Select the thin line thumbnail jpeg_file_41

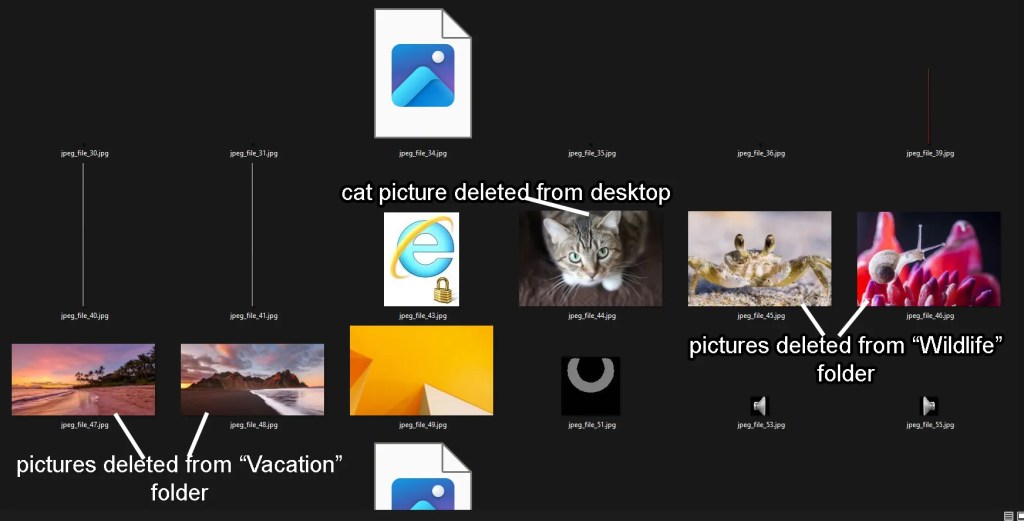point(252,235)
